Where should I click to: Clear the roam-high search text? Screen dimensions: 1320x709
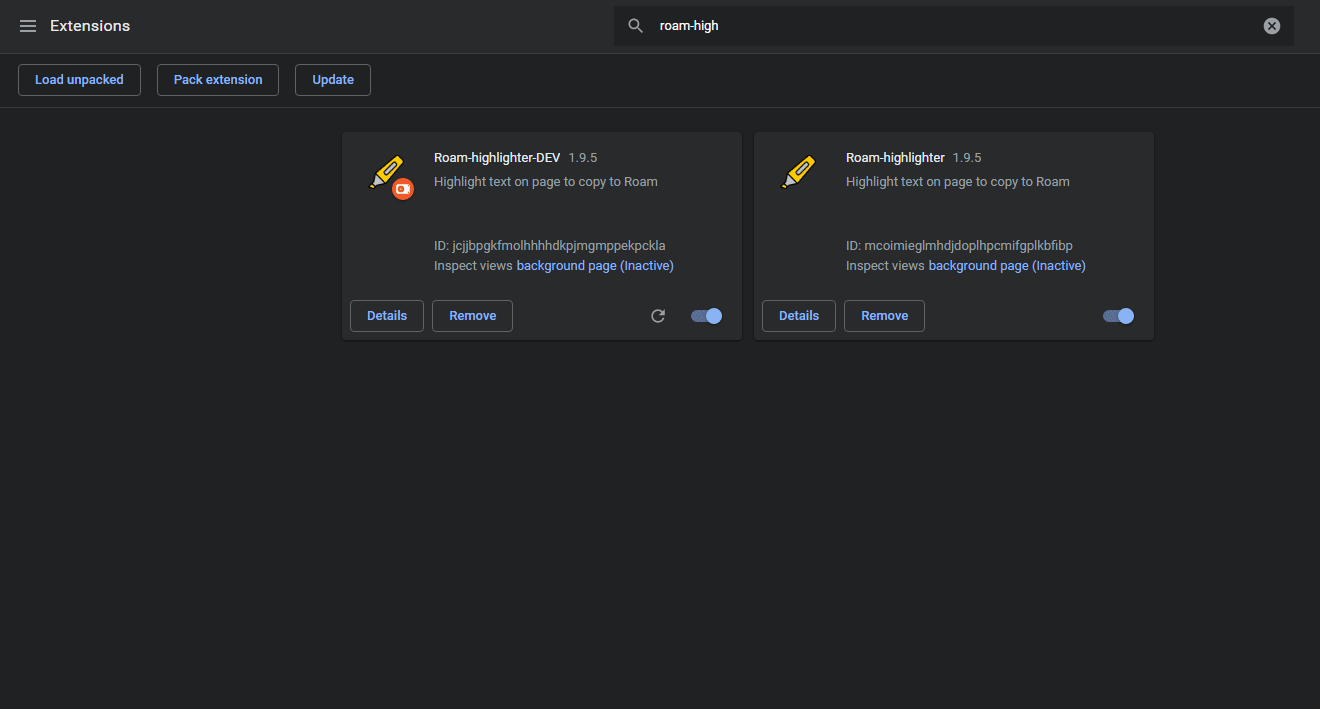[x=1271, y=26]
